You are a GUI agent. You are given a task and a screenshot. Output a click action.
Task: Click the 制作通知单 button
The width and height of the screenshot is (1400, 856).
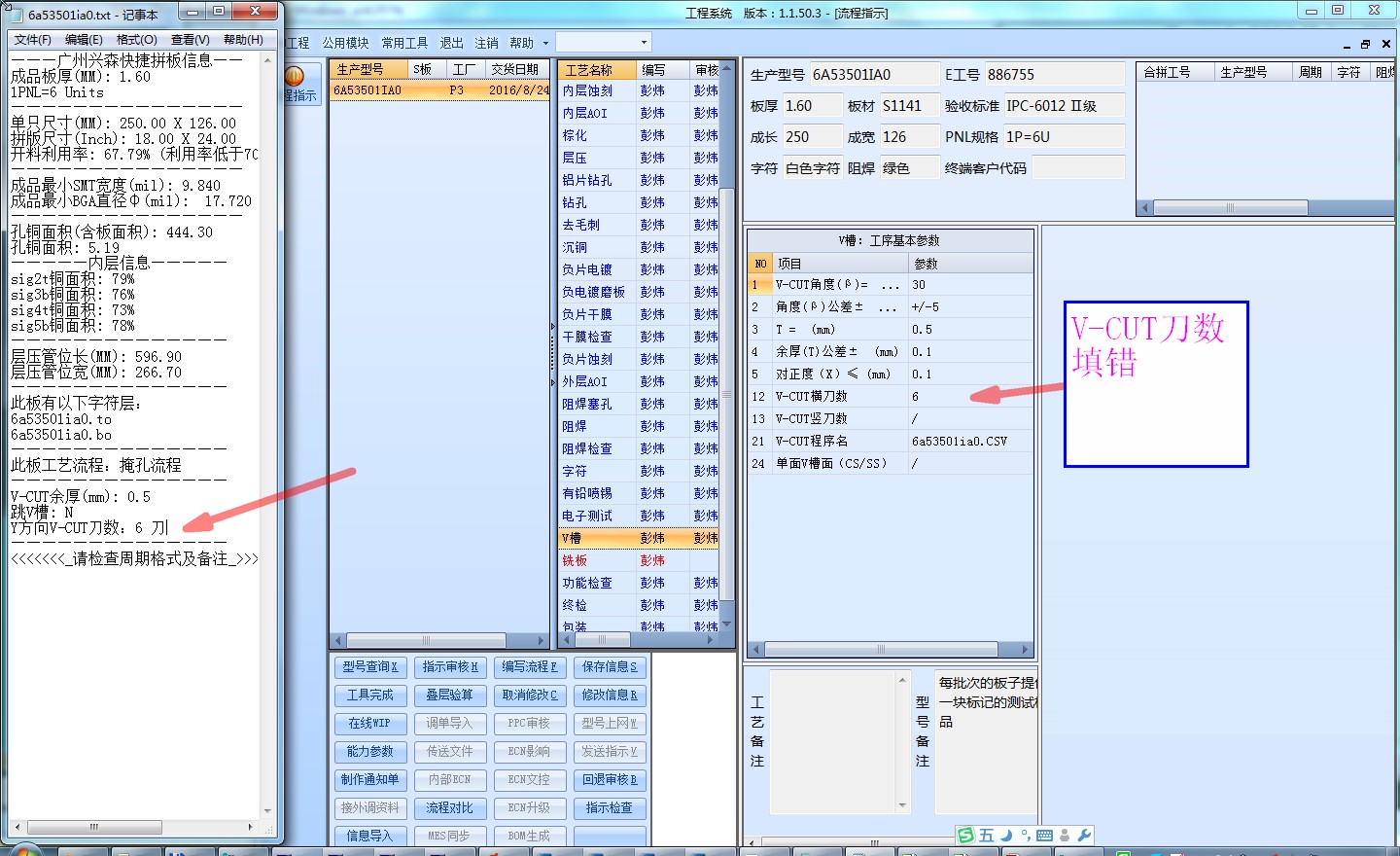370,779
